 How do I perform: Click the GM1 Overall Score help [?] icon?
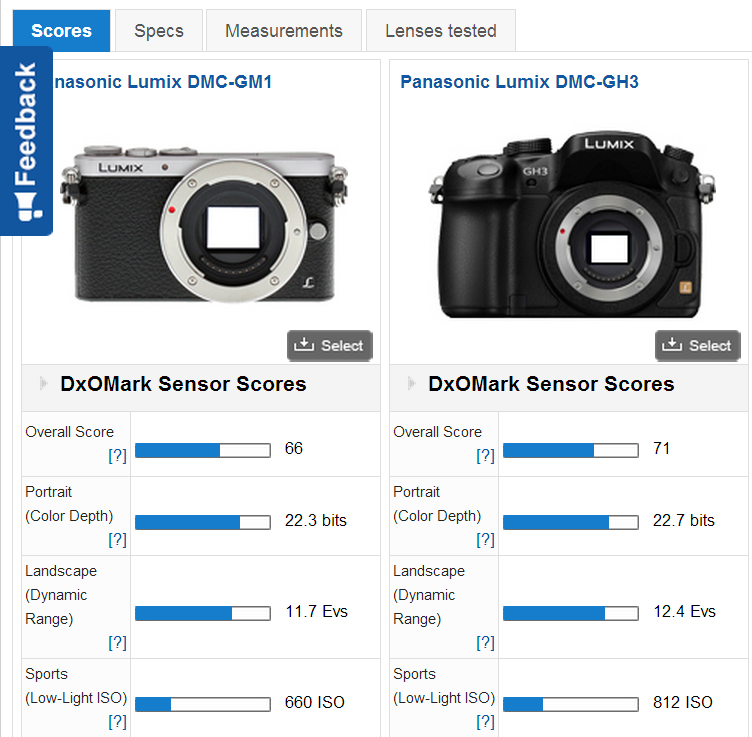point(117,456)
